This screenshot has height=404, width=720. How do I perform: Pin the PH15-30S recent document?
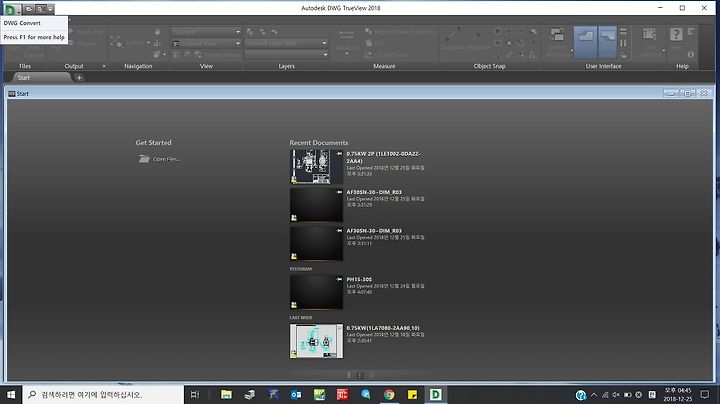tap(339, 279)
